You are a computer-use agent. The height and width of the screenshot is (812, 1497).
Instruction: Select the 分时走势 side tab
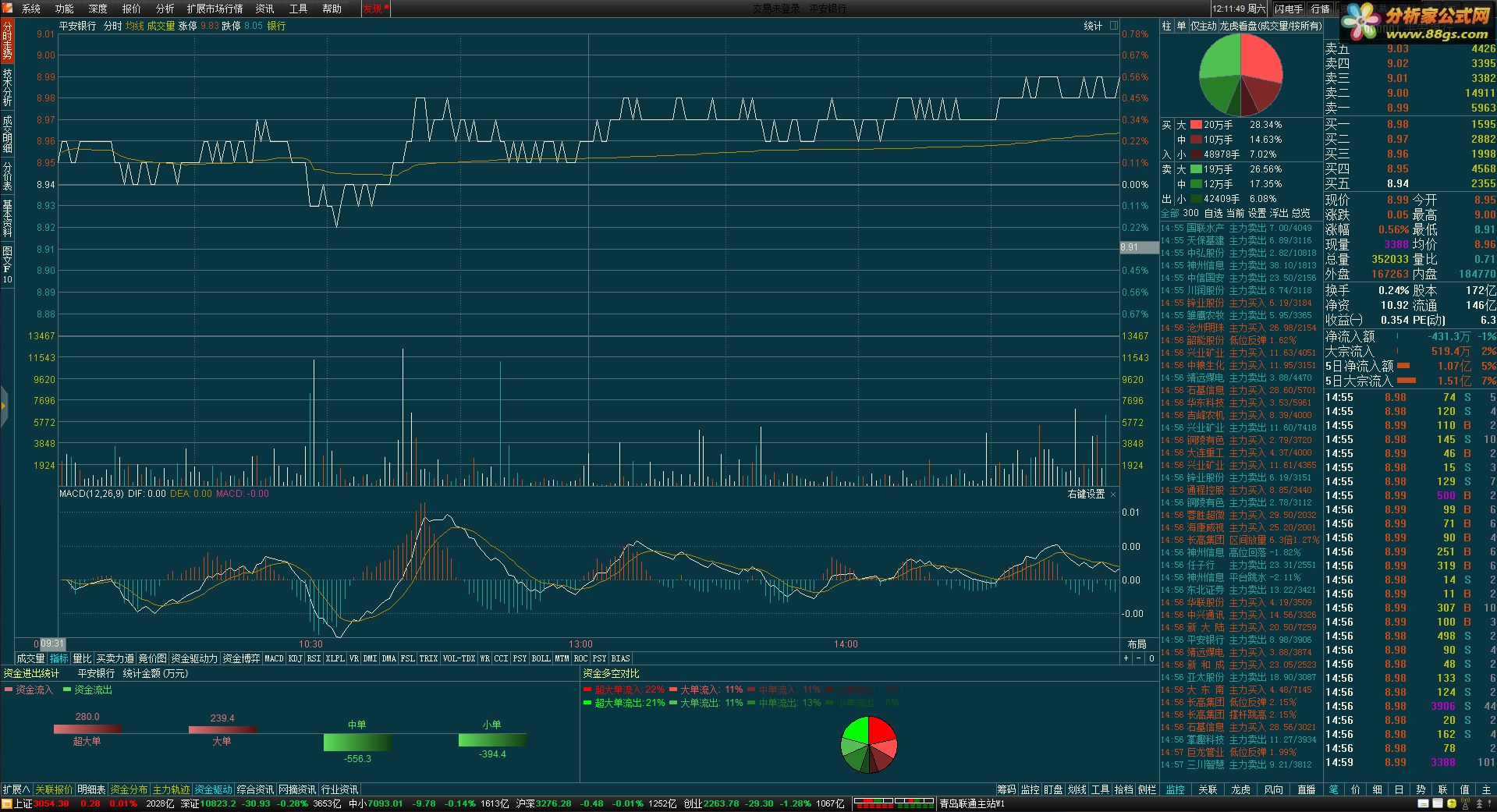(7, 41)
